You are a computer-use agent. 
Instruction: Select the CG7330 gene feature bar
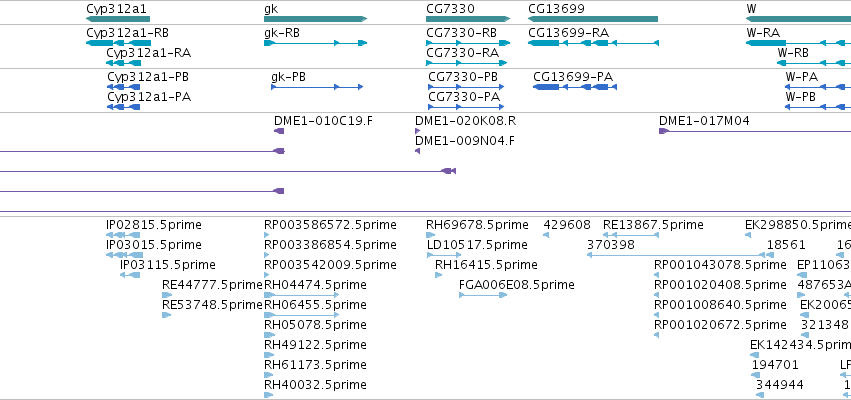468,19
